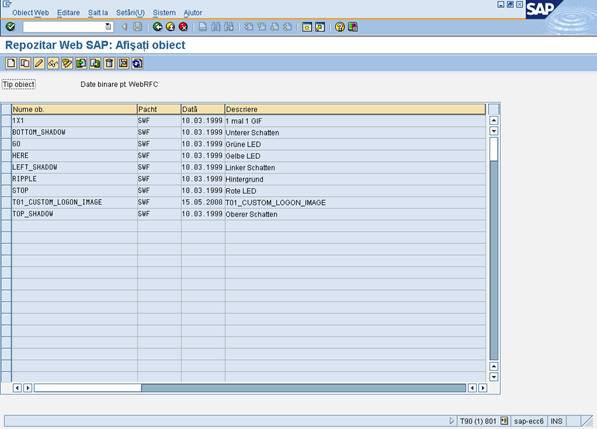The width and height of the screenshot is (597, 429).
Task: Click the Find binoculars icon
Action: [x=216, y=27]
